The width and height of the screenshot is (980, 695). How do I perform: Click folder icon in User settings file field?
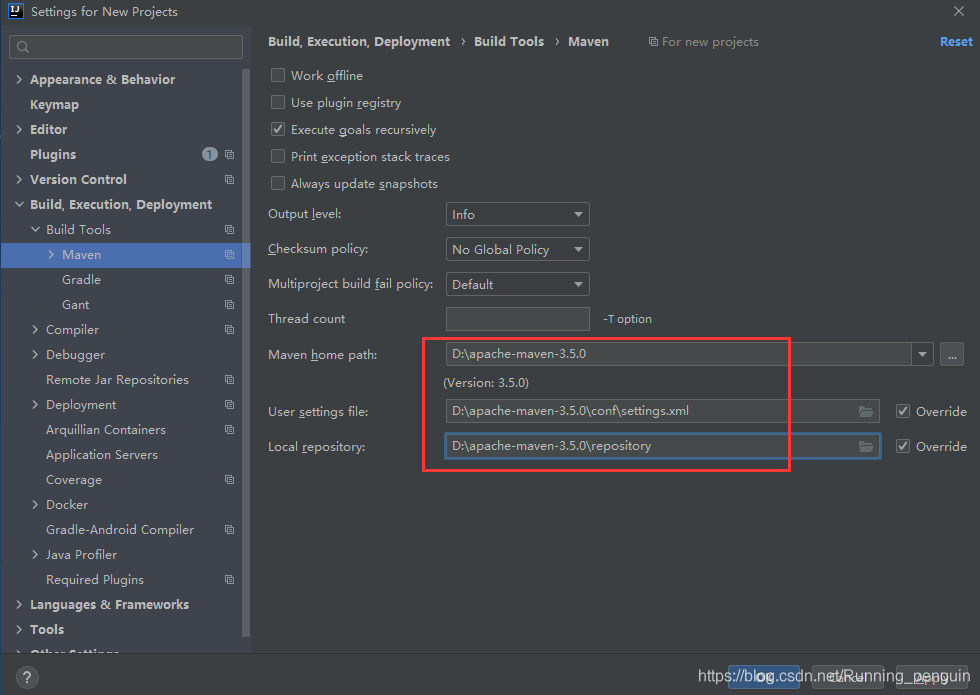tap(866, 411)
